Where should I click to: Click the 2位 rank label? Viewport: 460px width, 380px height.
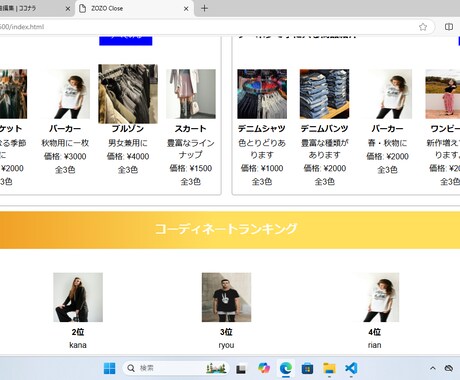(x=78, y=332)
